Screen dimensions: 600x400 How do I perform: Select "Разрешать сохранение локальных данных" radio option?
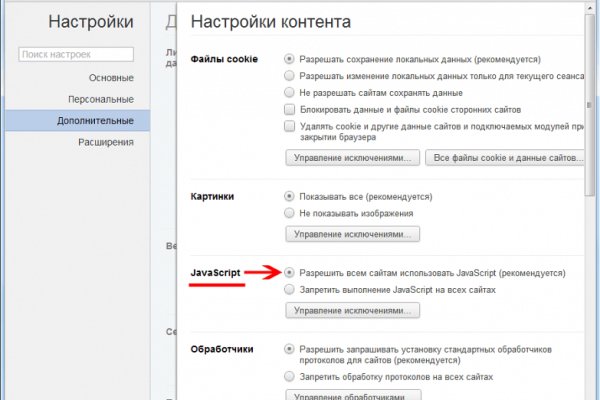(x=290, y=60)
